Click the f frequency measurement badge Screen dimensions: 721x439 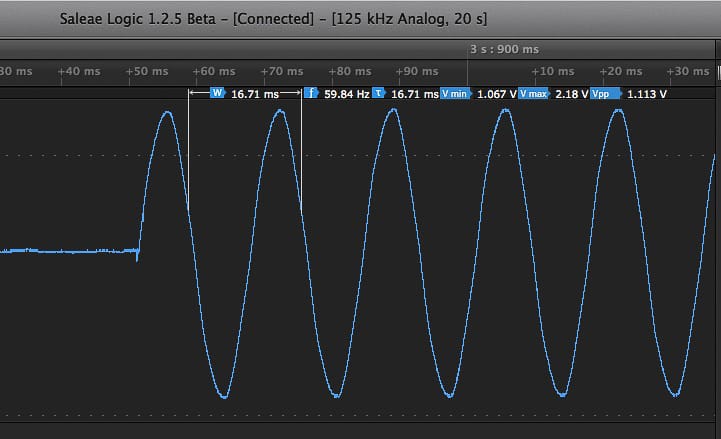pyautogui.click(x=311, y=93)
